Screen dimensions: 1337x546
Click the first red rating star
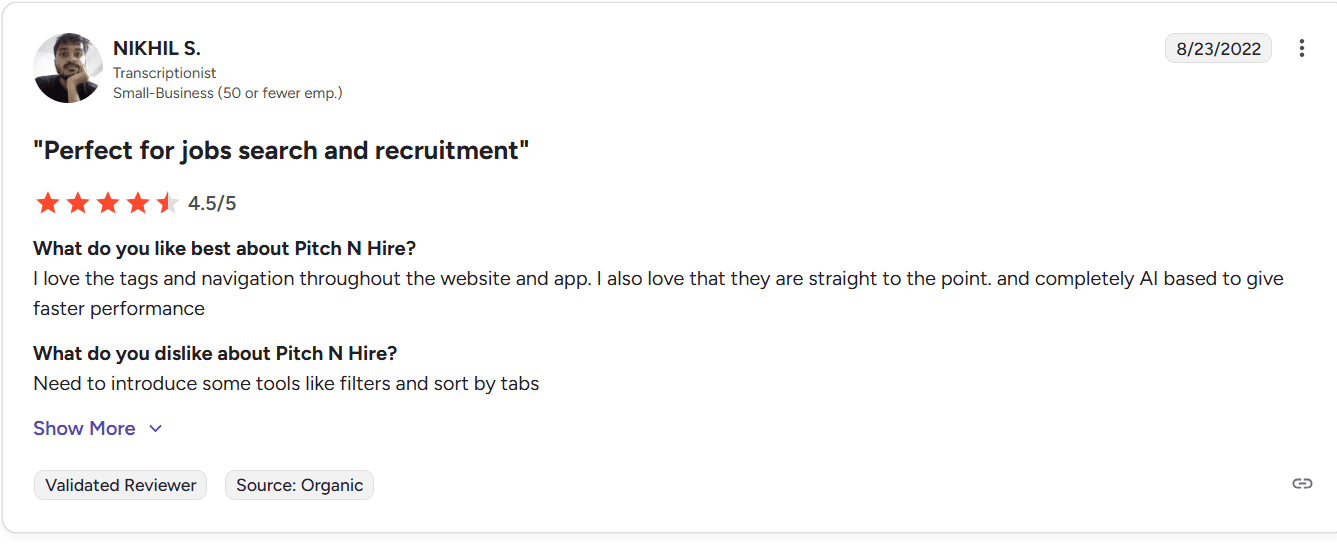pyautogui.click(x=47, y=203)
